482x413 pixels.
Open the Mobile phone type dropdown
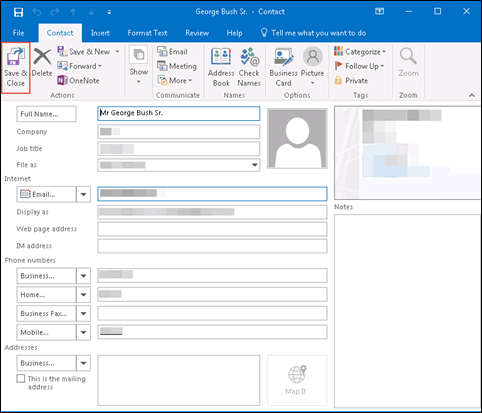tap(83, 332)
